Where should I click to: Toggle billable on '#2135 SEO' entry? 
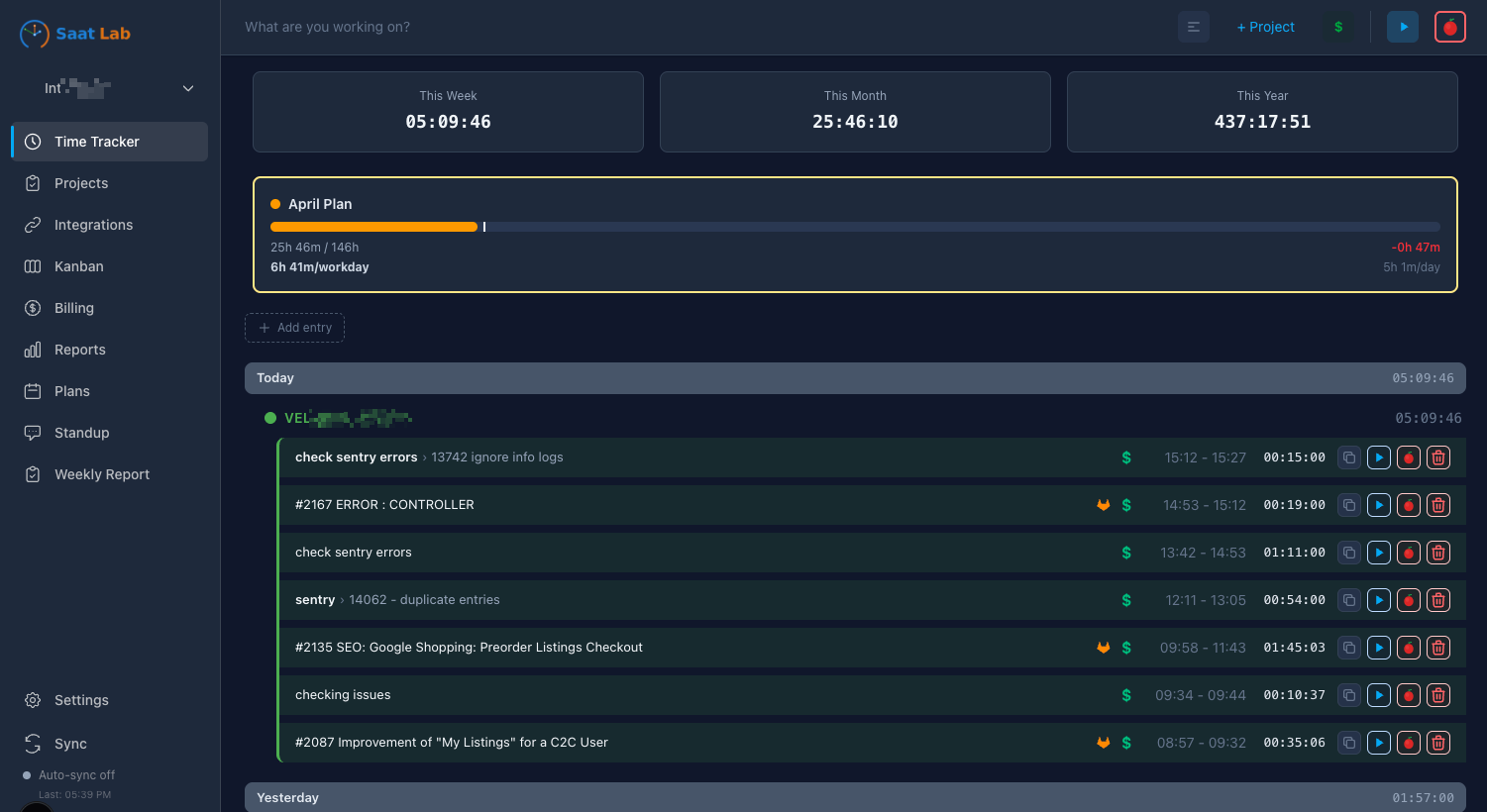coord(1126,648)
